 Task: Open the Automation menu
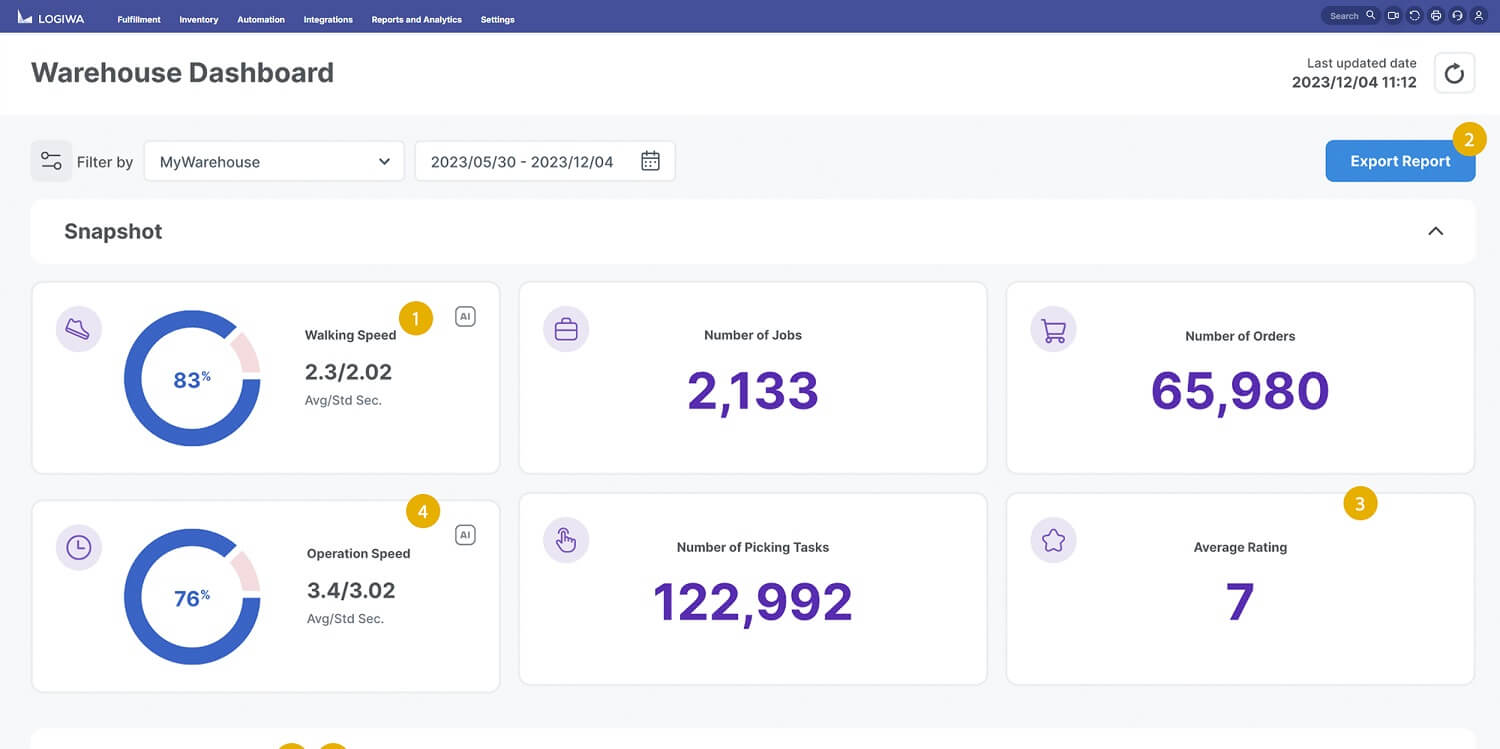261,20
